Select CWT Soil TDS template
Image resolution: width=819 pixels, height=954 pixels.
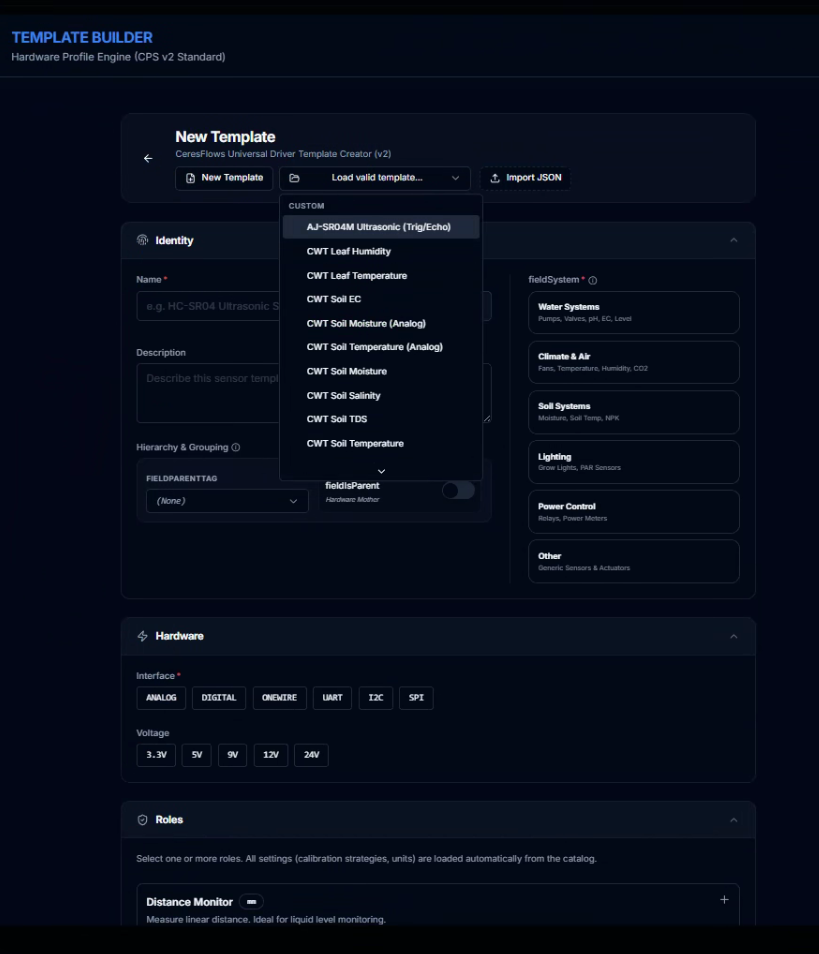coord(381,419)
